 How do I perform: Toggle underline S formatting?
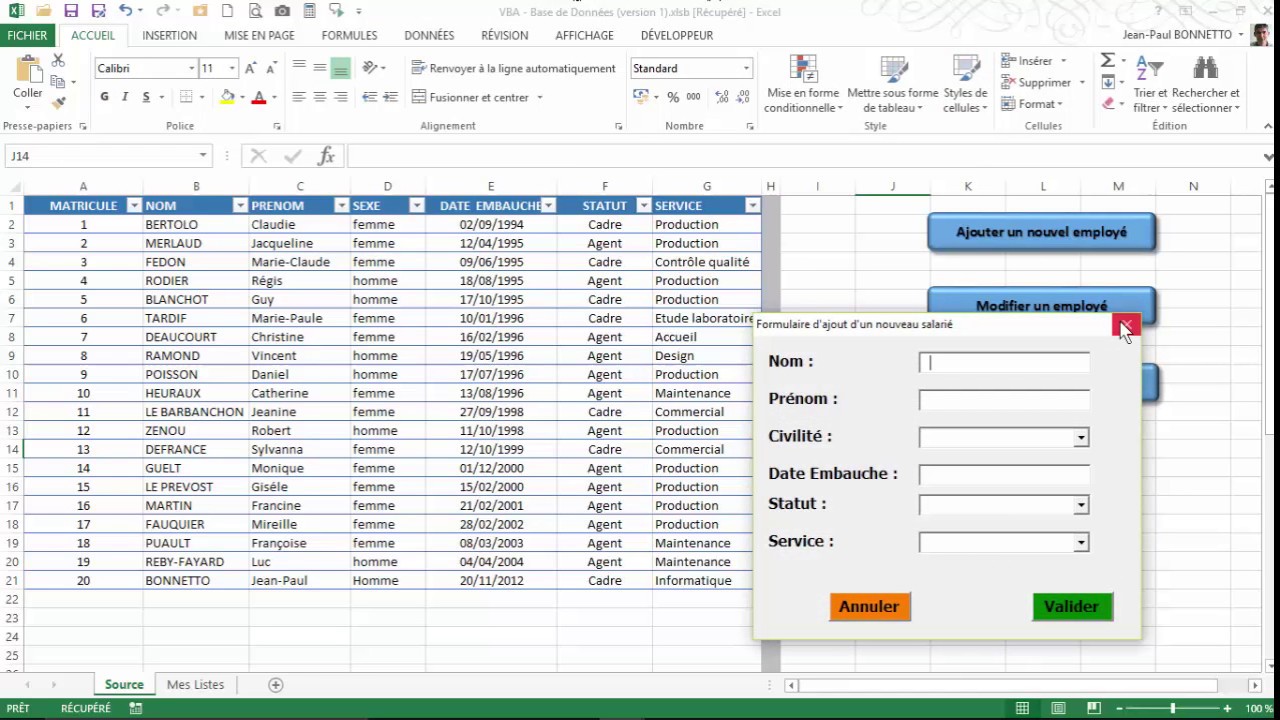[146, 97]
